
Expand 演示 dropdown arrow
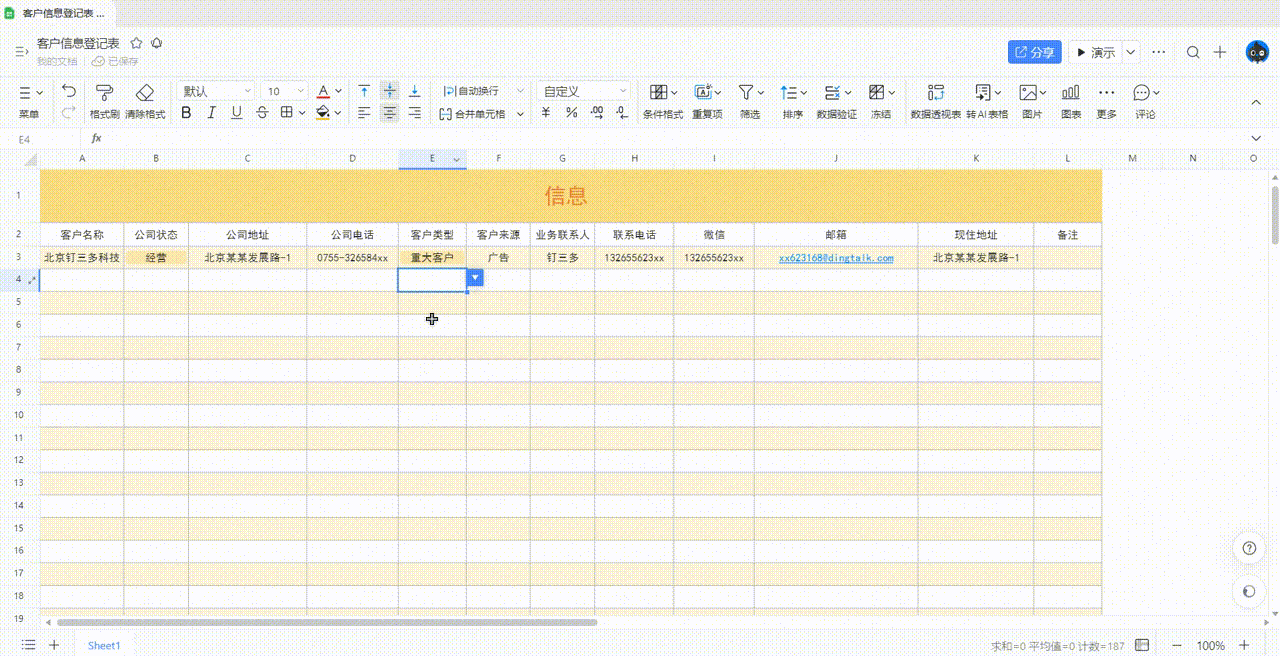[x=1131, y=52]
